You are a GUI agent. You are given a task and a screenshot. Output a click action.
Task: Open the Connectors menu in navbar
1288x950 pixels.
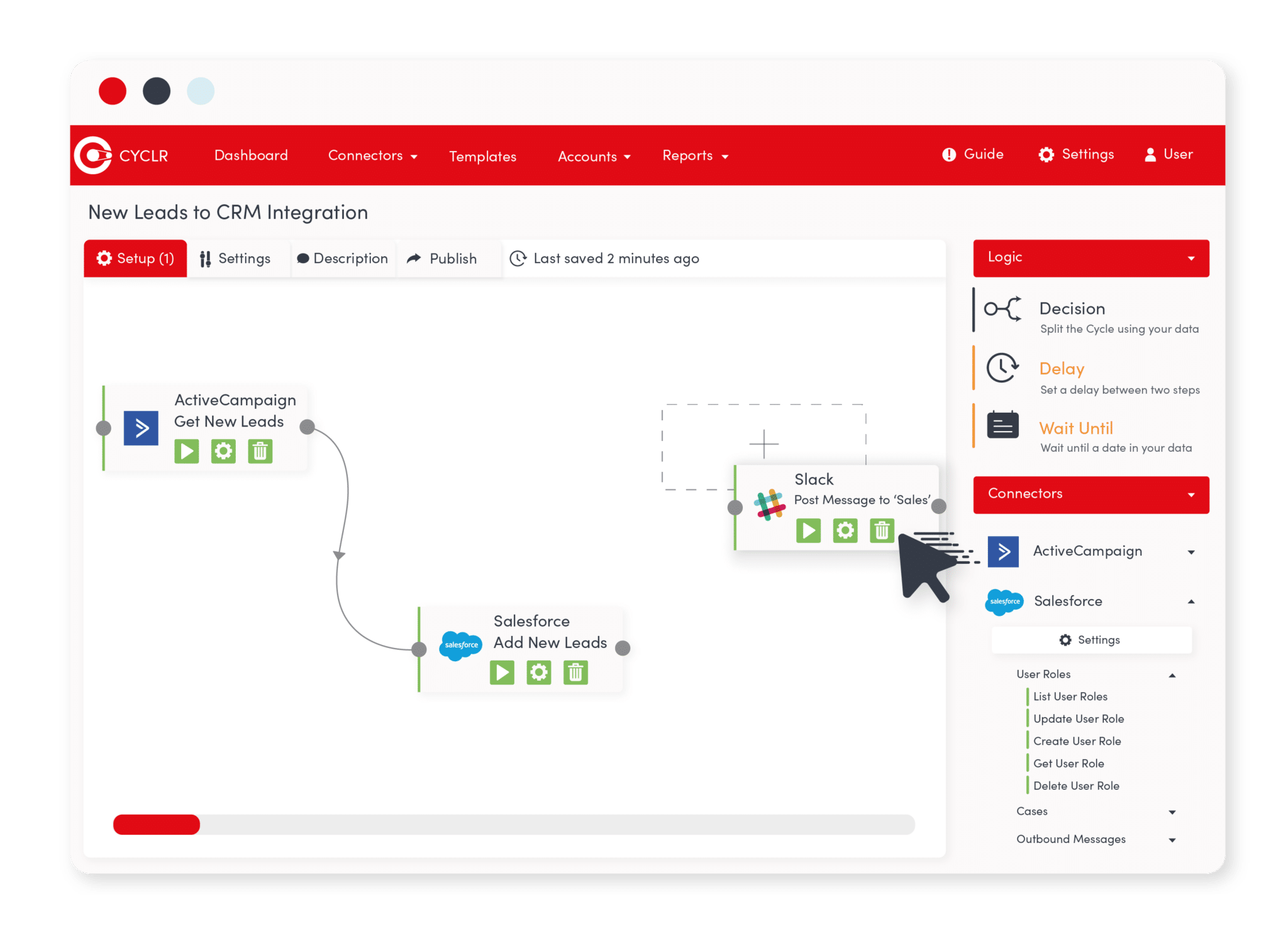[372, 155]
